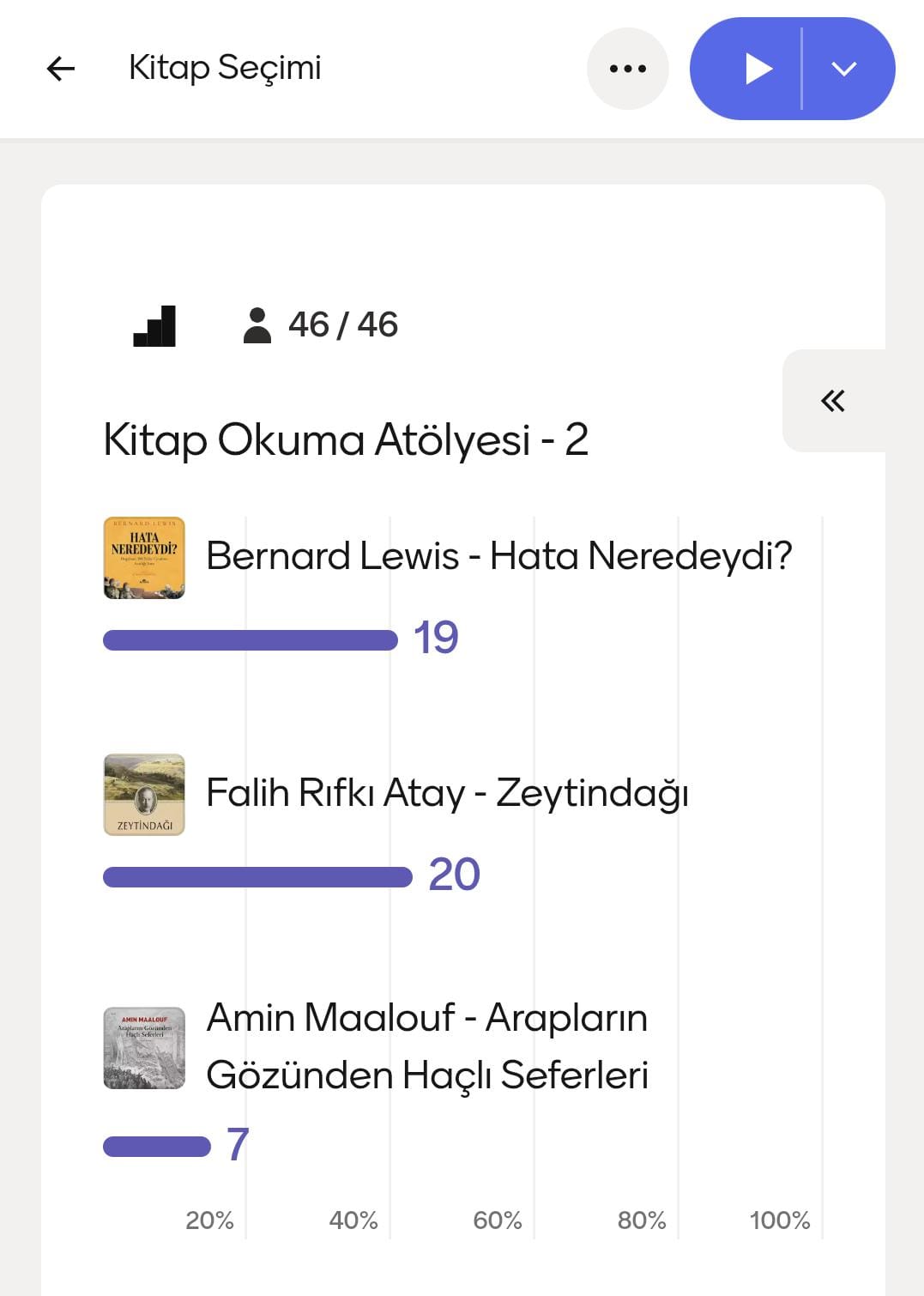Select the Amin Maalouf Haçlı Seferleri option

click(427, 1046)
